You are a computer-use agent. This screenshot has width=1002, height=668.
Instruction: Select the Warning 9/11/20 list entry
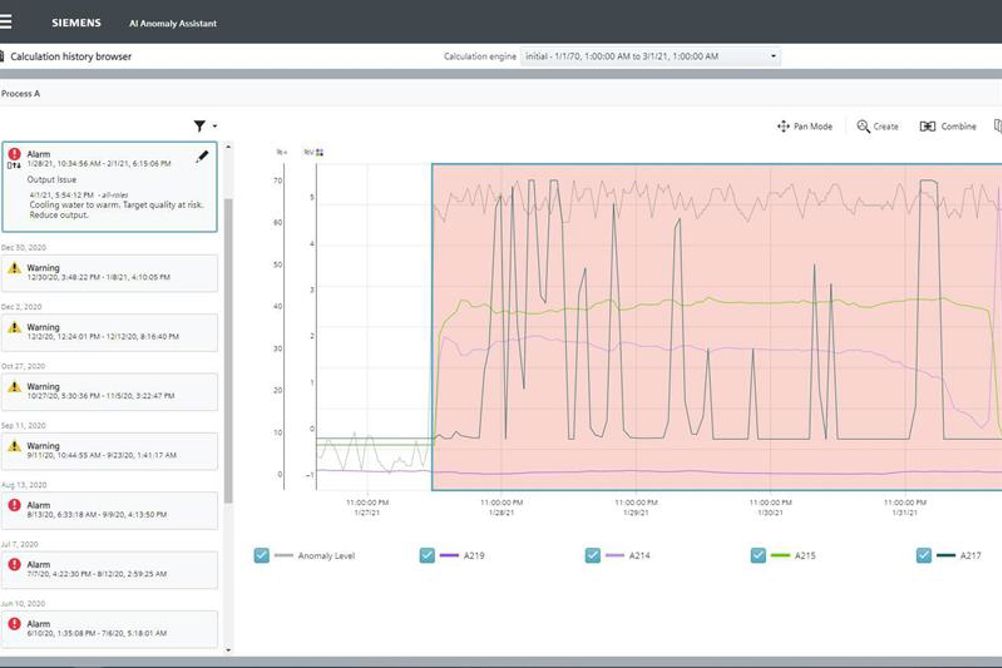pyautogui.click(x=109, y=451)
